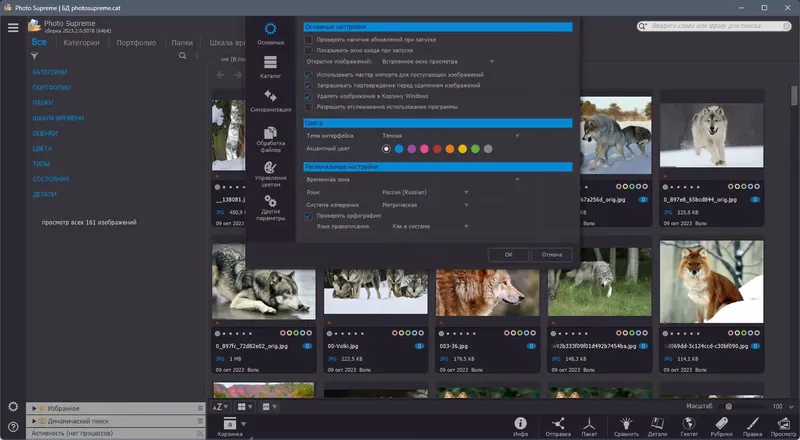Enable Проверять наличие обновлений при запуске
Viewport: 800px width, 440px height.
click(x=308, y=40)
